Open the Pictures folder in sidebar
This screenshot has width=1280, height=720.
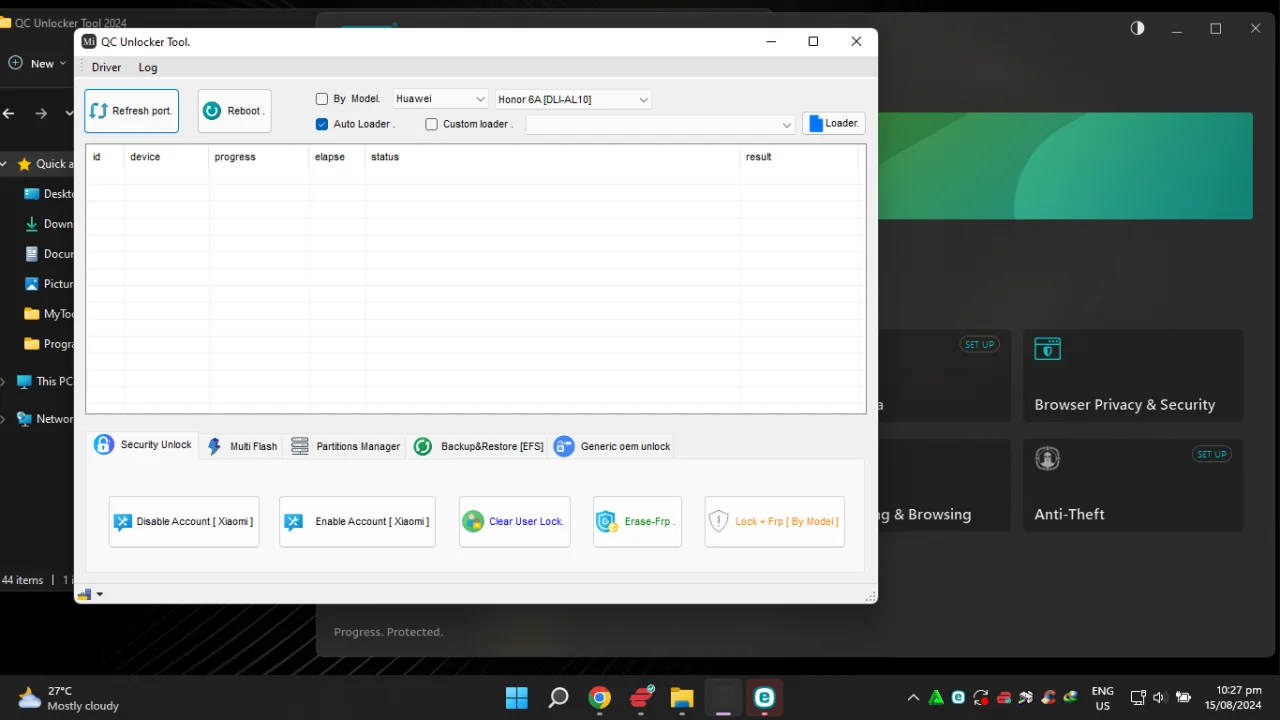coord(48,284)
